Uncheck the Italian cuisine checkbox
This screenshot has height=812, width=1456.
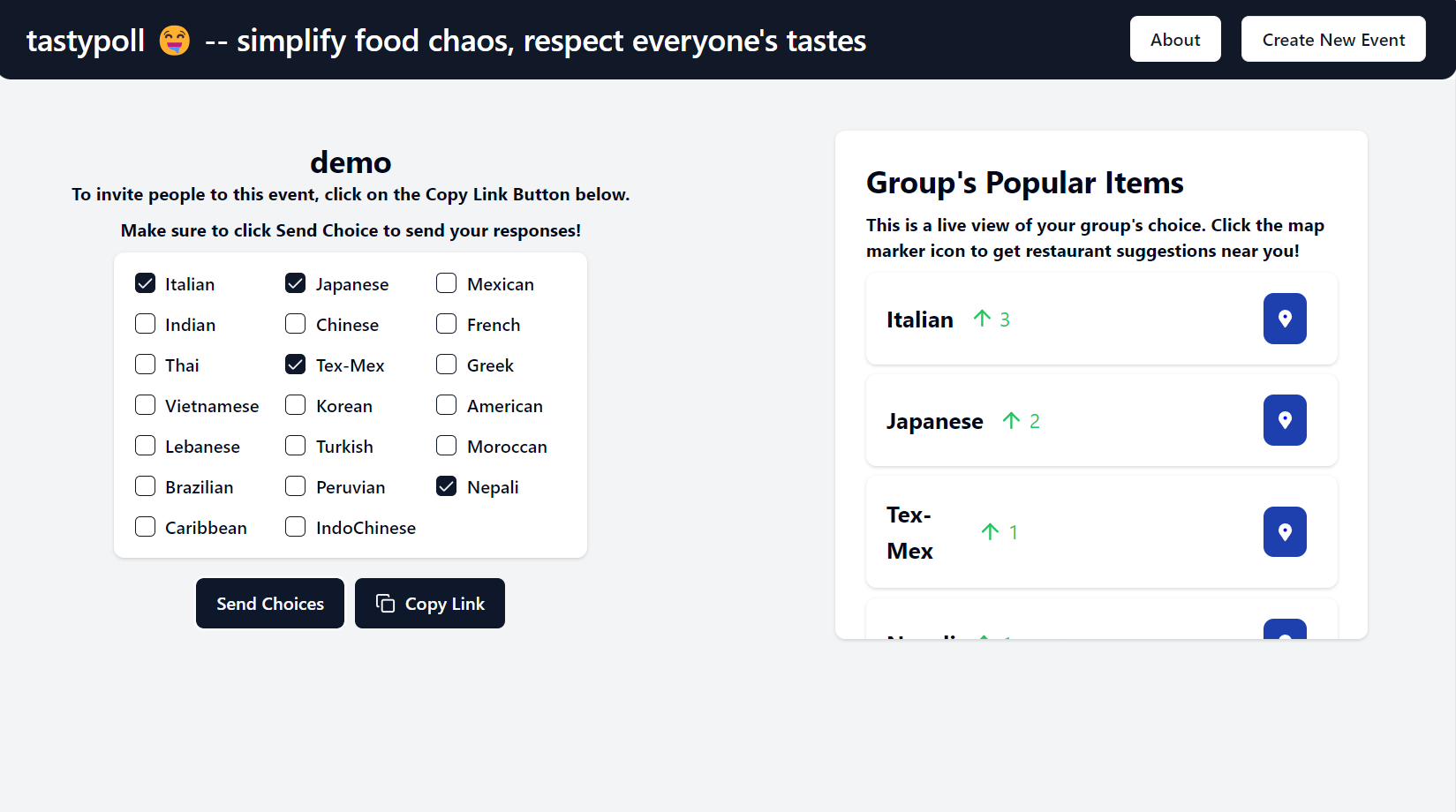[x=146, y=283]
